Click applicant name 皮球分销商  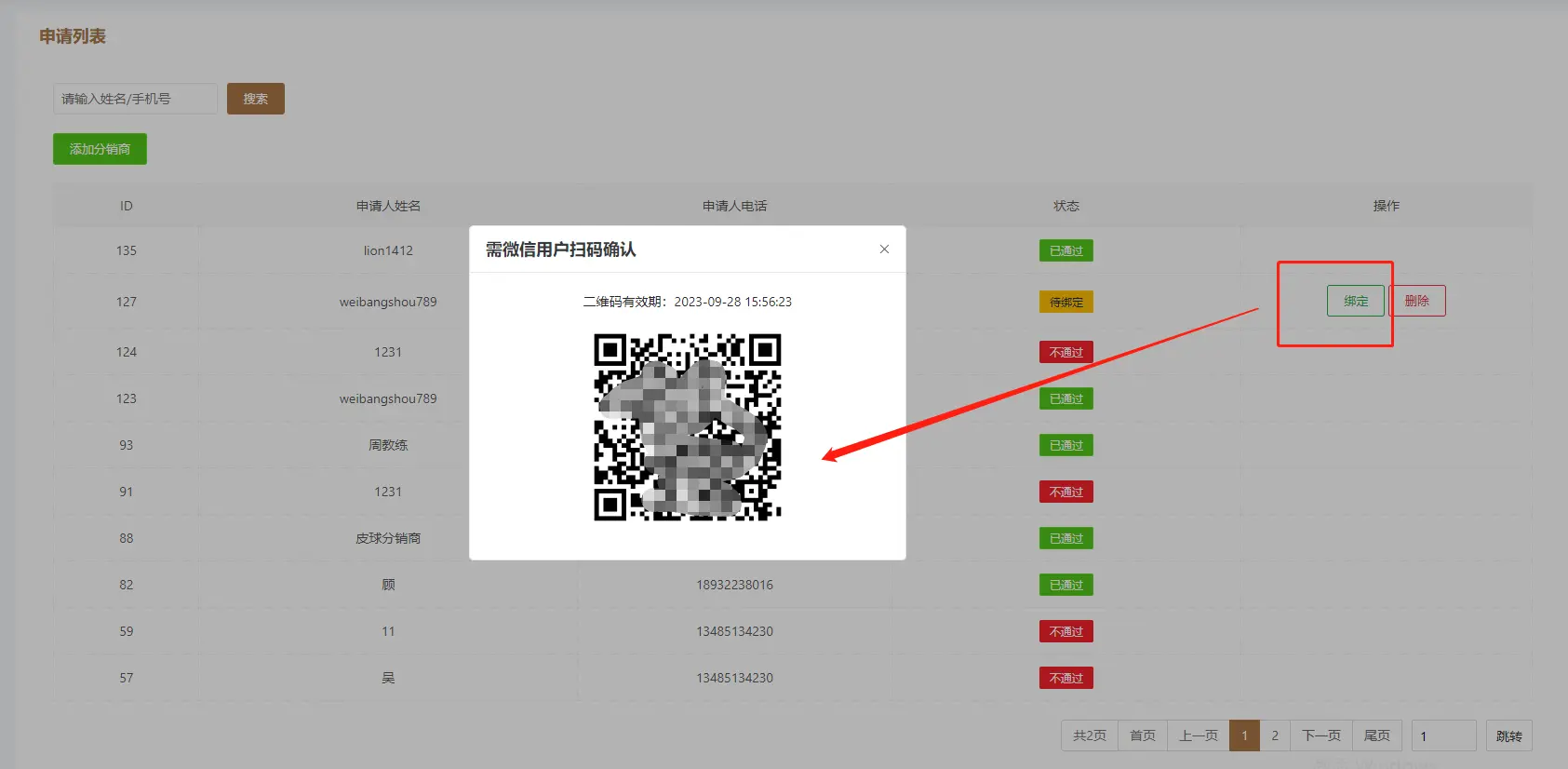[388, 538]
